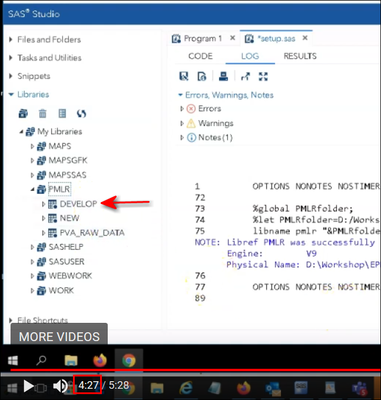Image resolution: width=381 pixels, height=400 pixels.
Task: Open log in a new browser tab
Action: 245,76
